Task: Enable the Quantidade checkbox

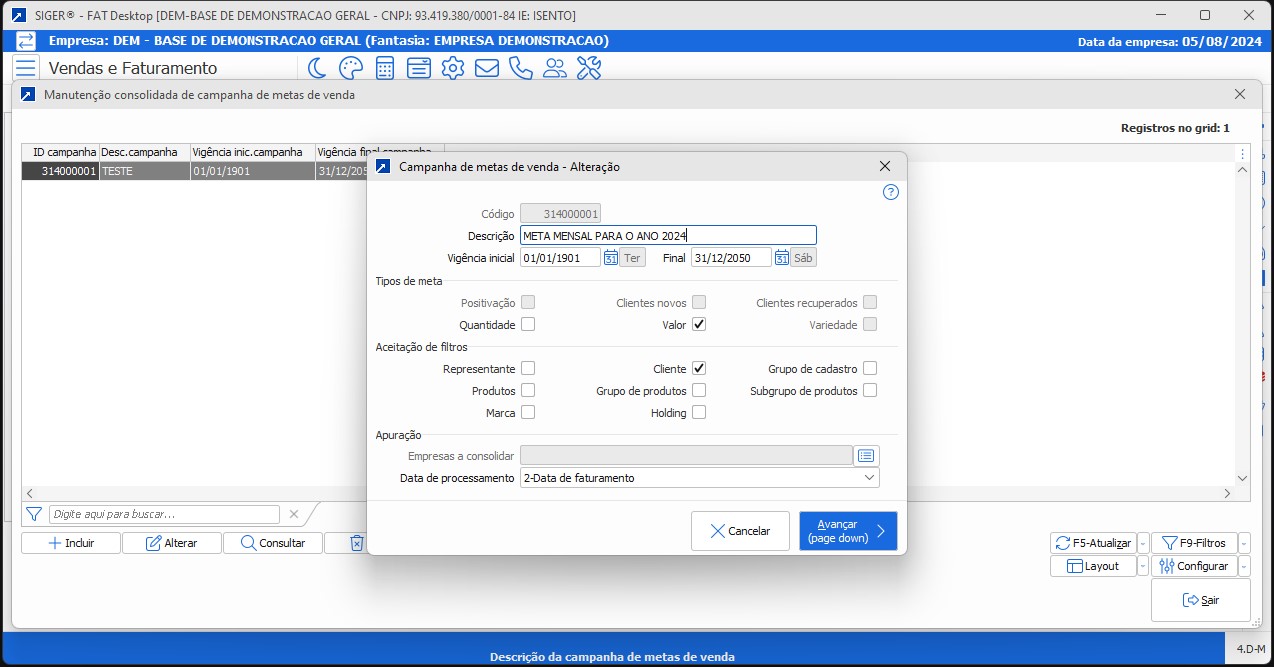Action: (528, 325)
